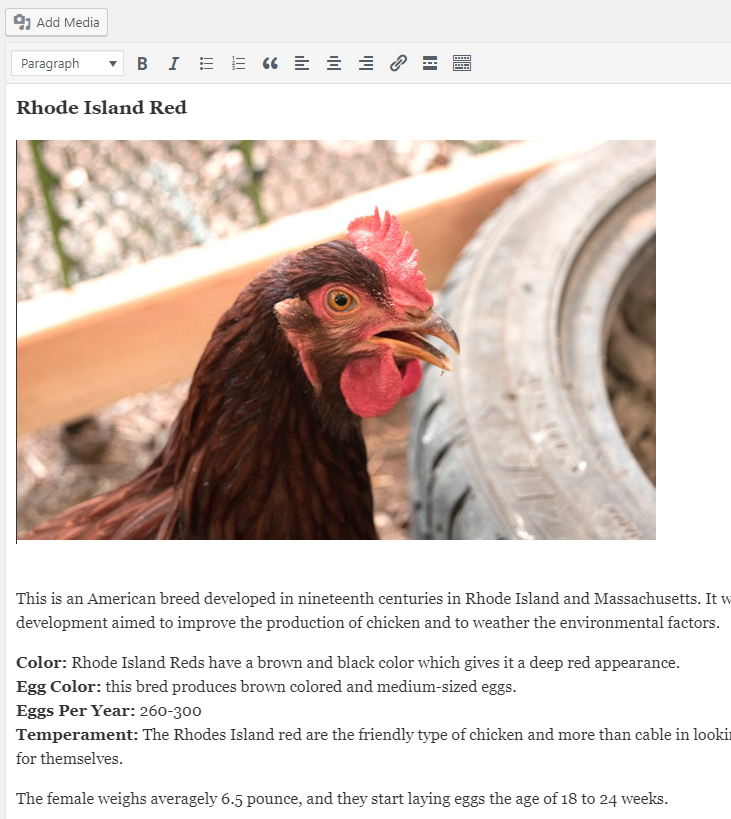
Task: Click the Add Media button
Action: (57, 22)
